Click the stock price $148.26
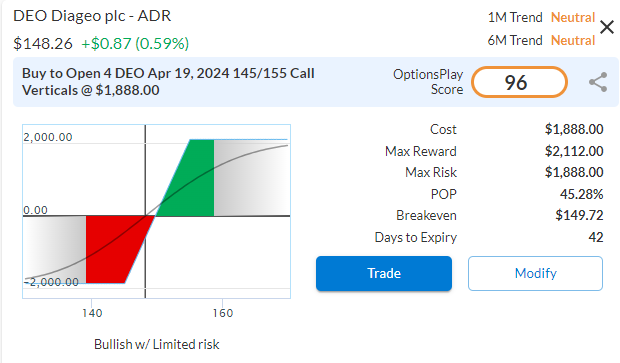 click(43, 43)
